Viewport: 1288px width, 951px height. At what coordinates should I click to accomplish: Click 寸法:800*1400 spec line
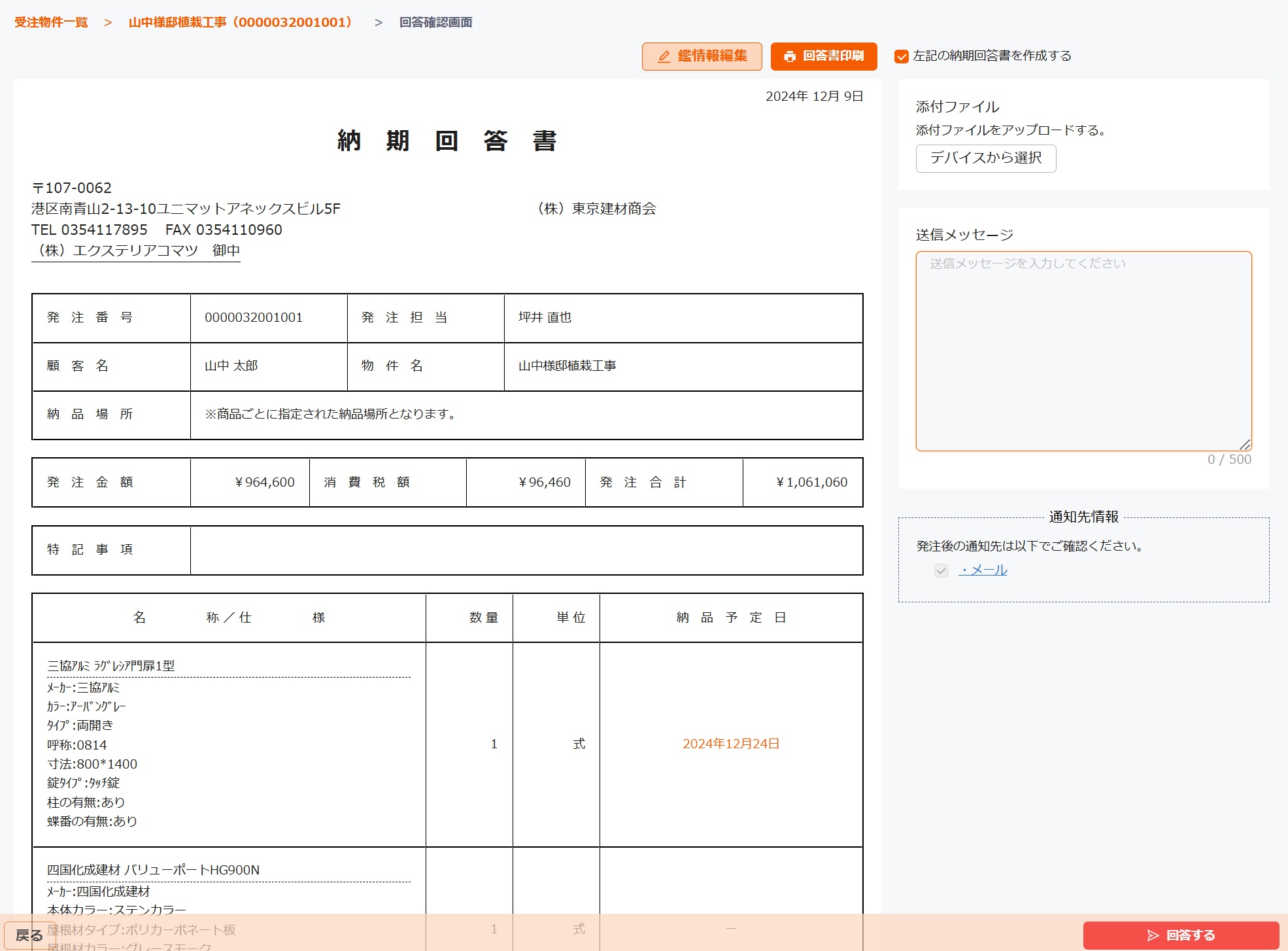tap(92, 765)
